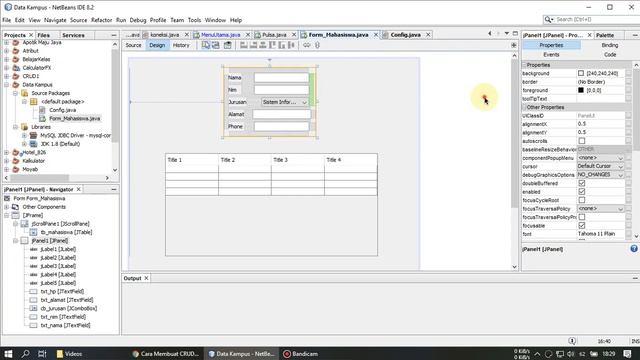This screenshot has width=640, height=360.
Task: Click the taskbar Search icon
Action: (25, 353)
